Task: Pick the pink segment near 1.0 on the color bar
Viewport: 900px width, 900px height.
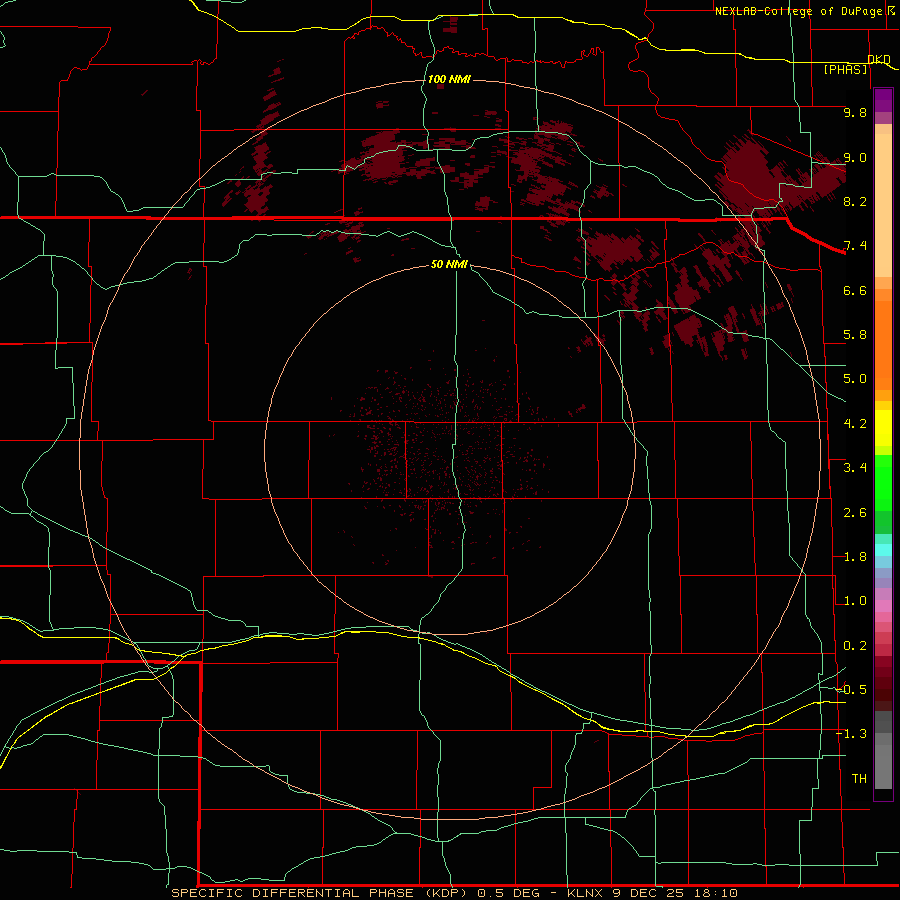Action: click(x=883, y=606)
